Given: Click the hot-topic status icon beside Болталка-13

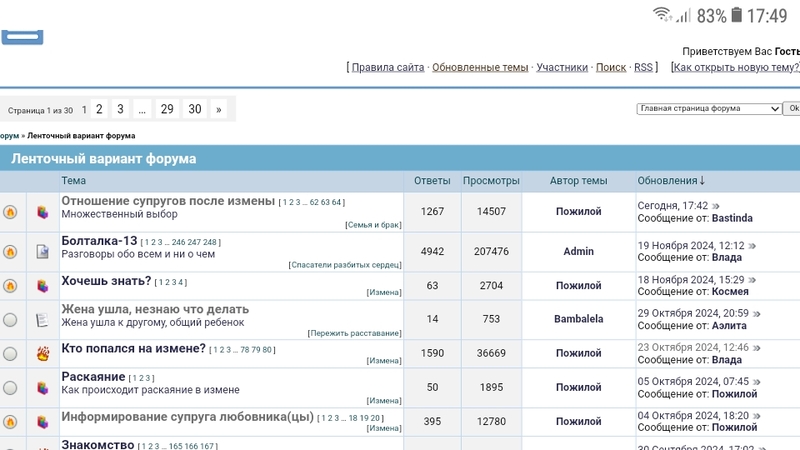Looking at the screenshot, I should [x=11, y=252].
